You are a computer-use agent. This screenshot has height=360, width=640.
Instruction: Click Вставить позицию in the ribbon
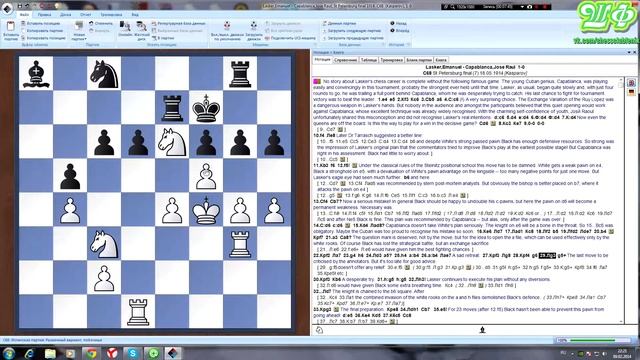43,24
